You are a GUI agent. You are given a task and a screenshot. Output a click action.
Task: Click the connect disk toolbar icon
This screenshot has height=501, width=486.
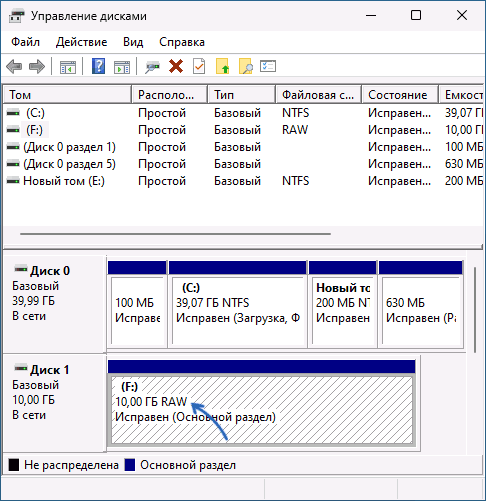[152, 67]
